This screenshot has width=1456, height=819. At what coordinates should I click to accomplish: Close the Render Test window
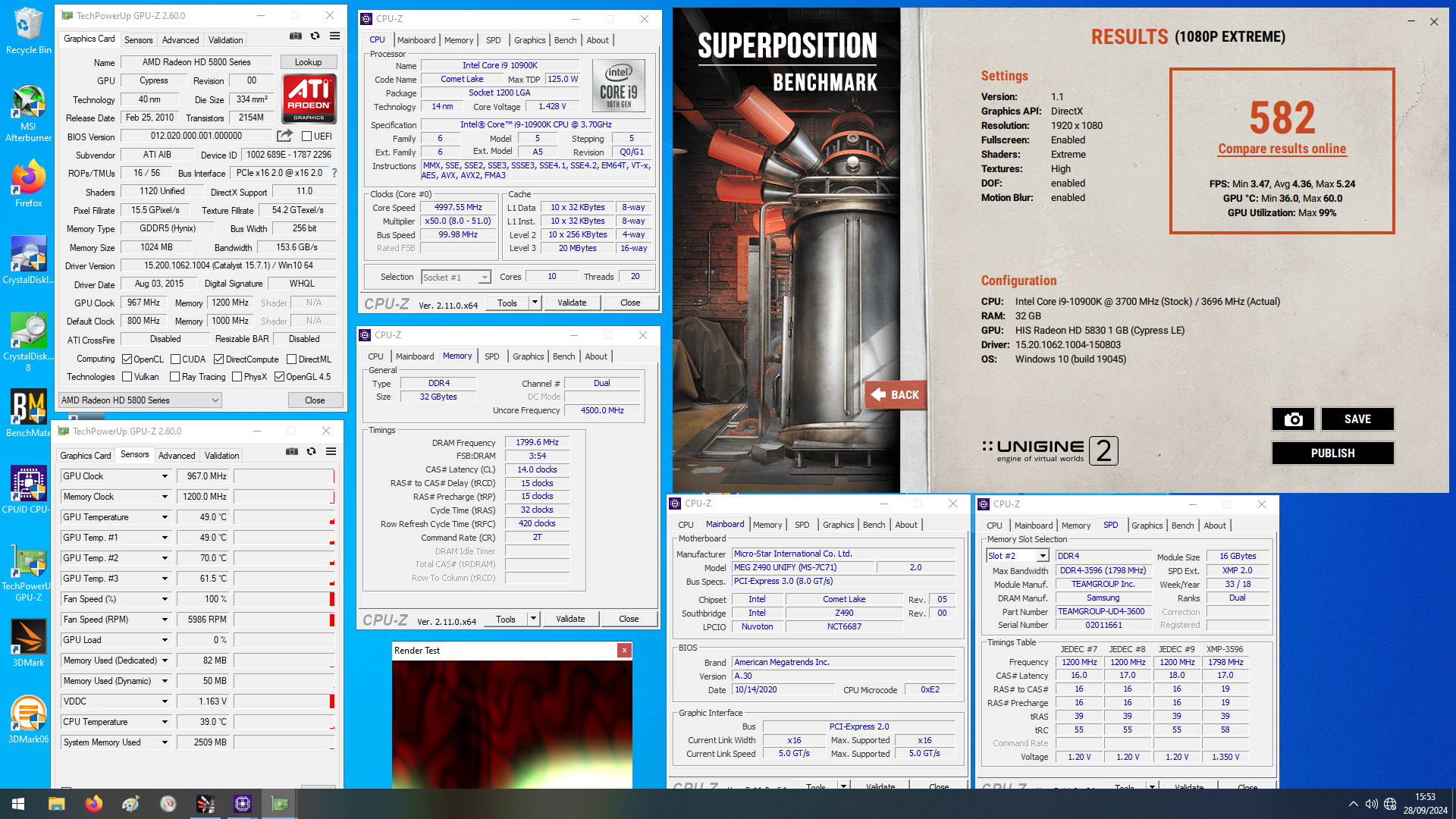[624, 650]
